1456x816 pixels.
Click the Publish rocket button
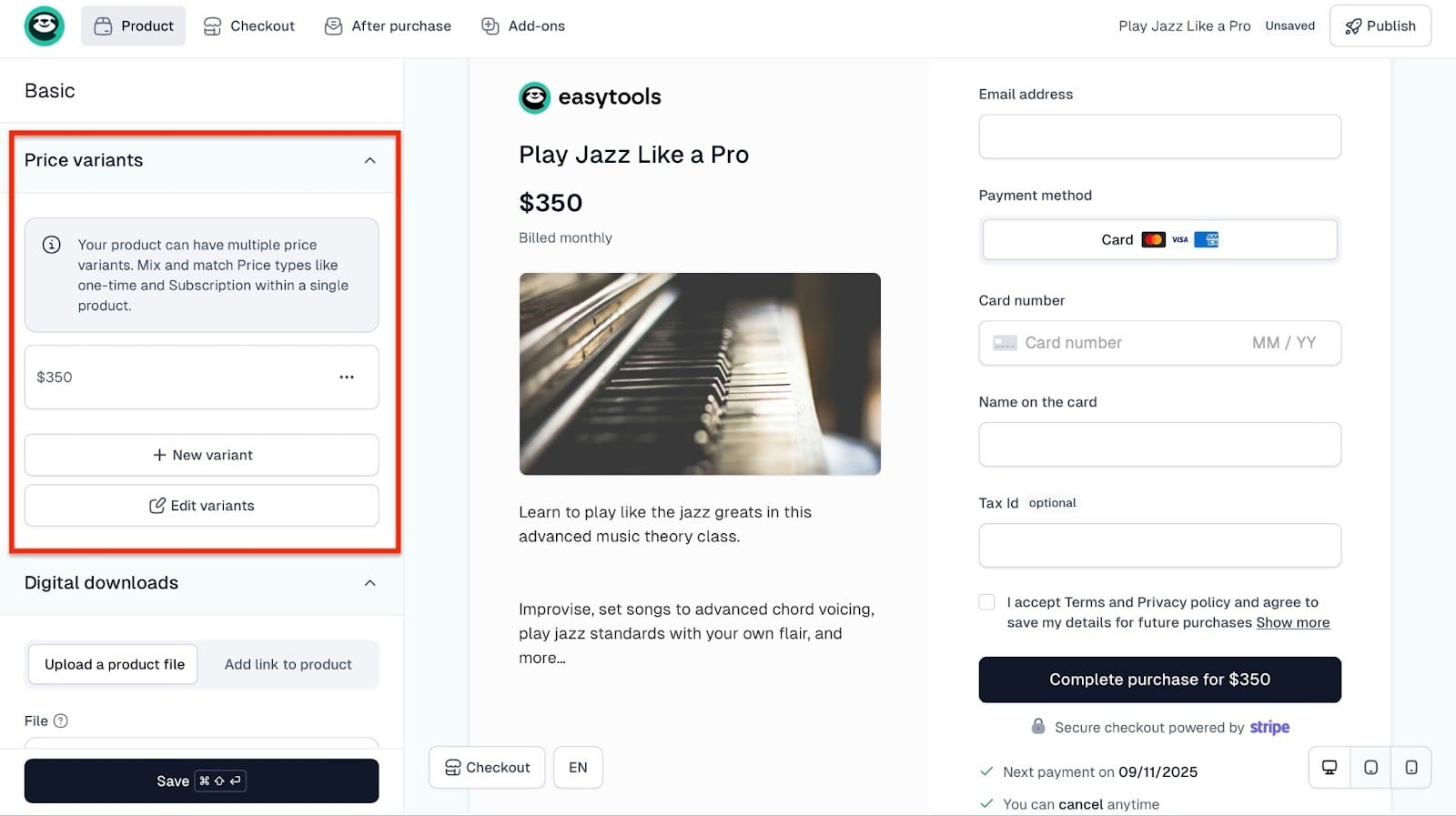point(1380,25)
